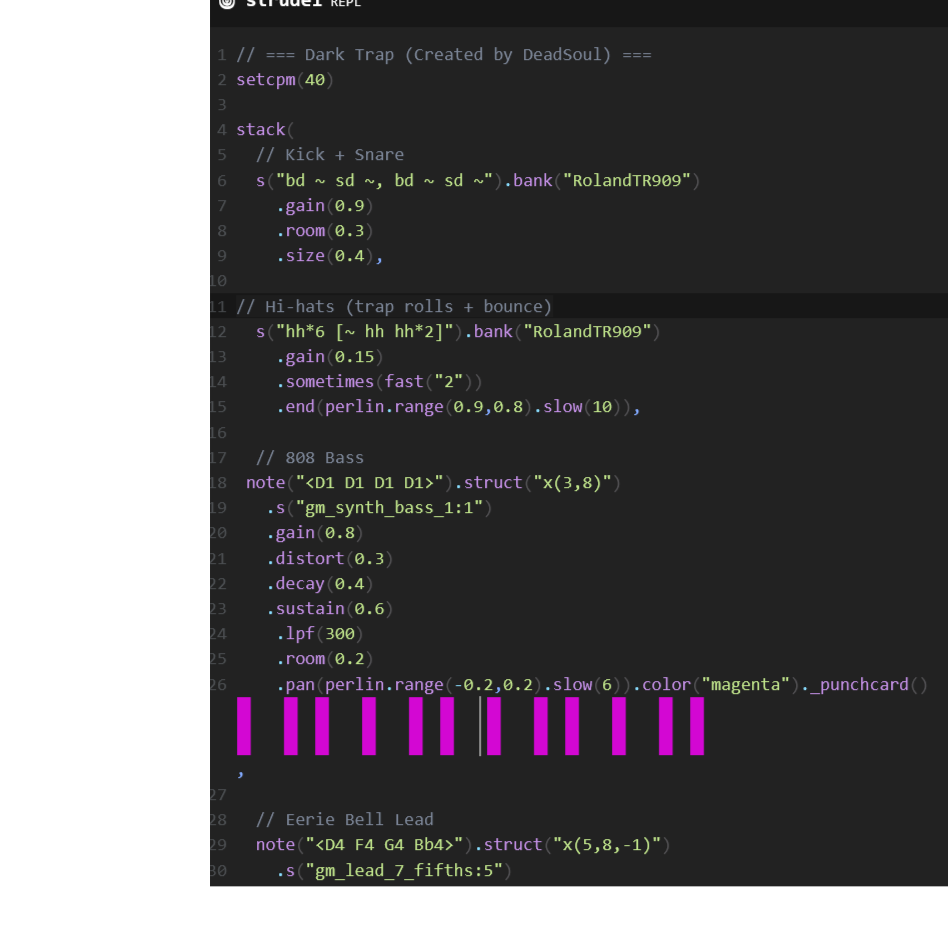The height and width of the screenshot is (948, 948).
Task: Click the stack( line of code
Action: tap(265, 129)
